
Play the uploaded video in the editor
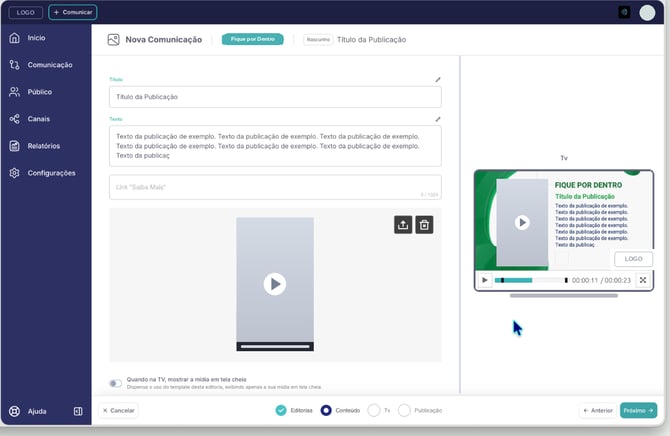(275, 284)
